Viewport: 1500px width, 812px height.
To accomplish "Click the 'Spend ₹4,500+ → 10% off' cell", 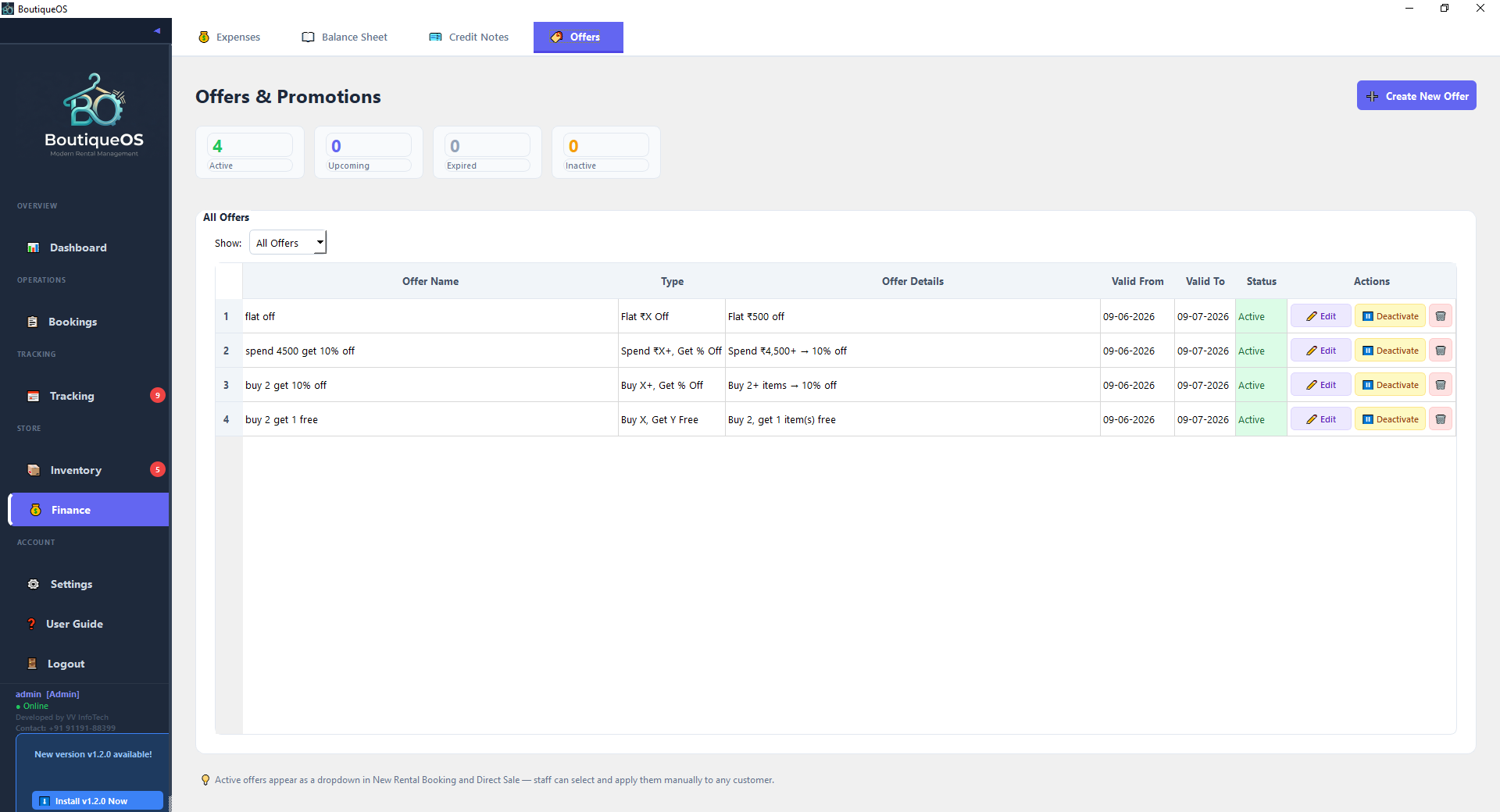I will click(912, 351).
